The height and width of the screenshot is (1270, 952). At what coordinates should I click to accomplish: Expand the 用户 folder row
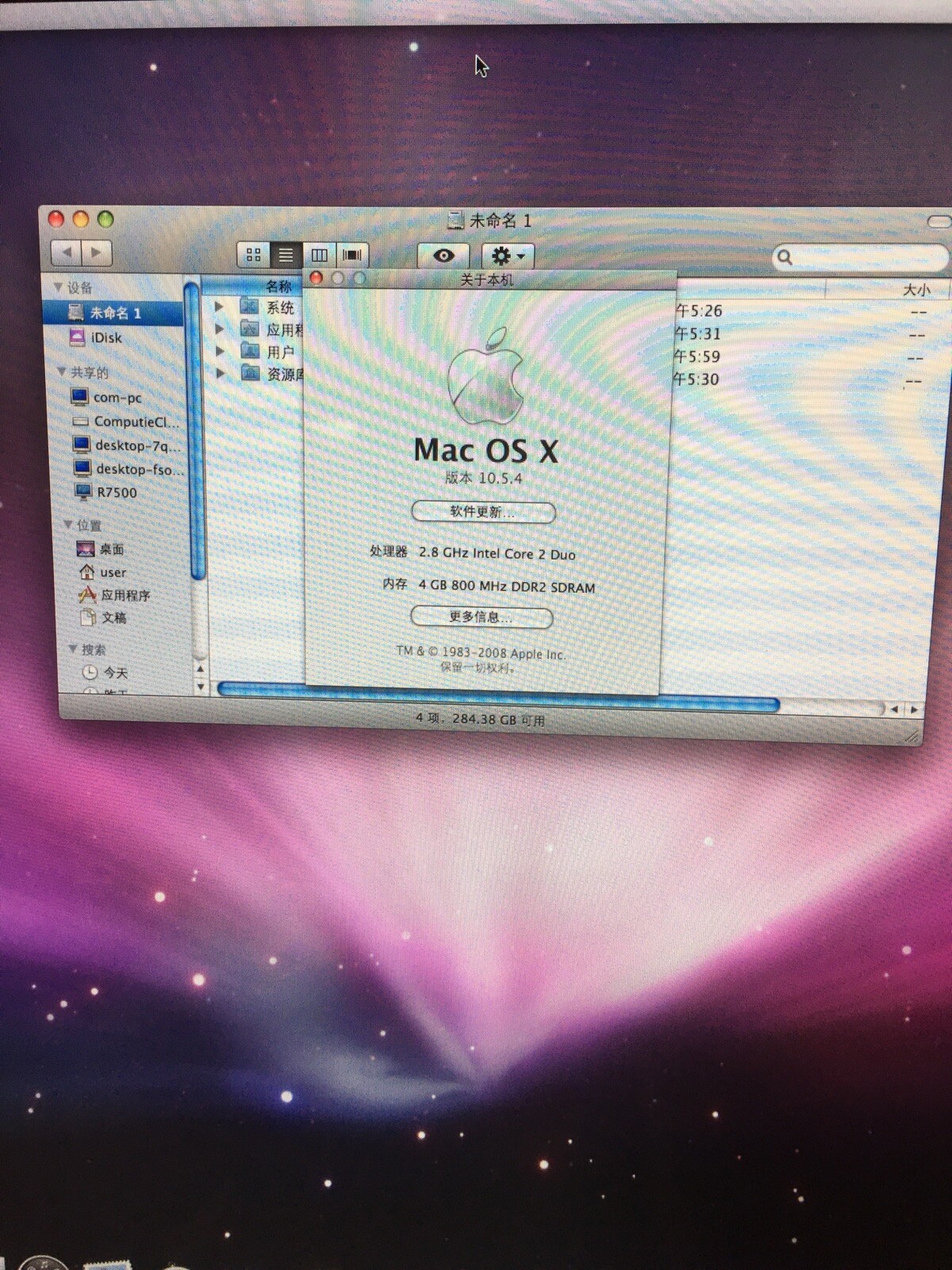[221, 350]
